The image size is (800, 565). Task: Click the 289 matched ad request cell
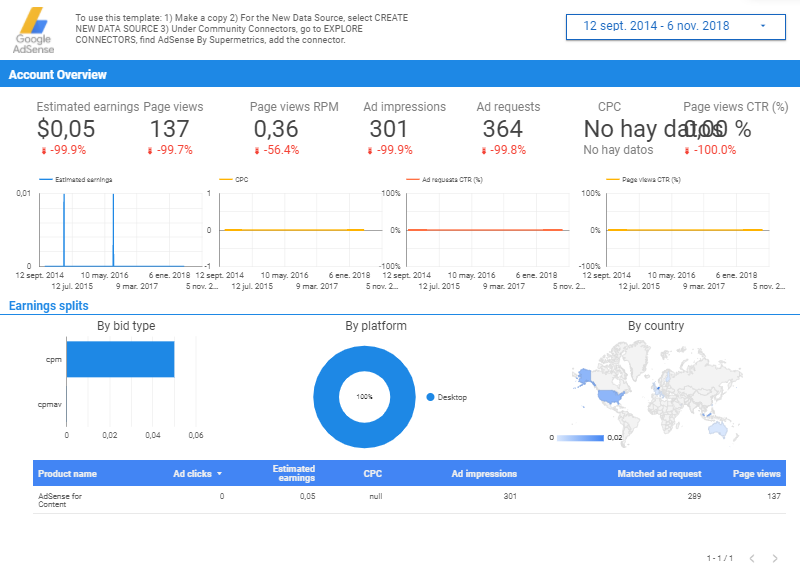(694, 496)
